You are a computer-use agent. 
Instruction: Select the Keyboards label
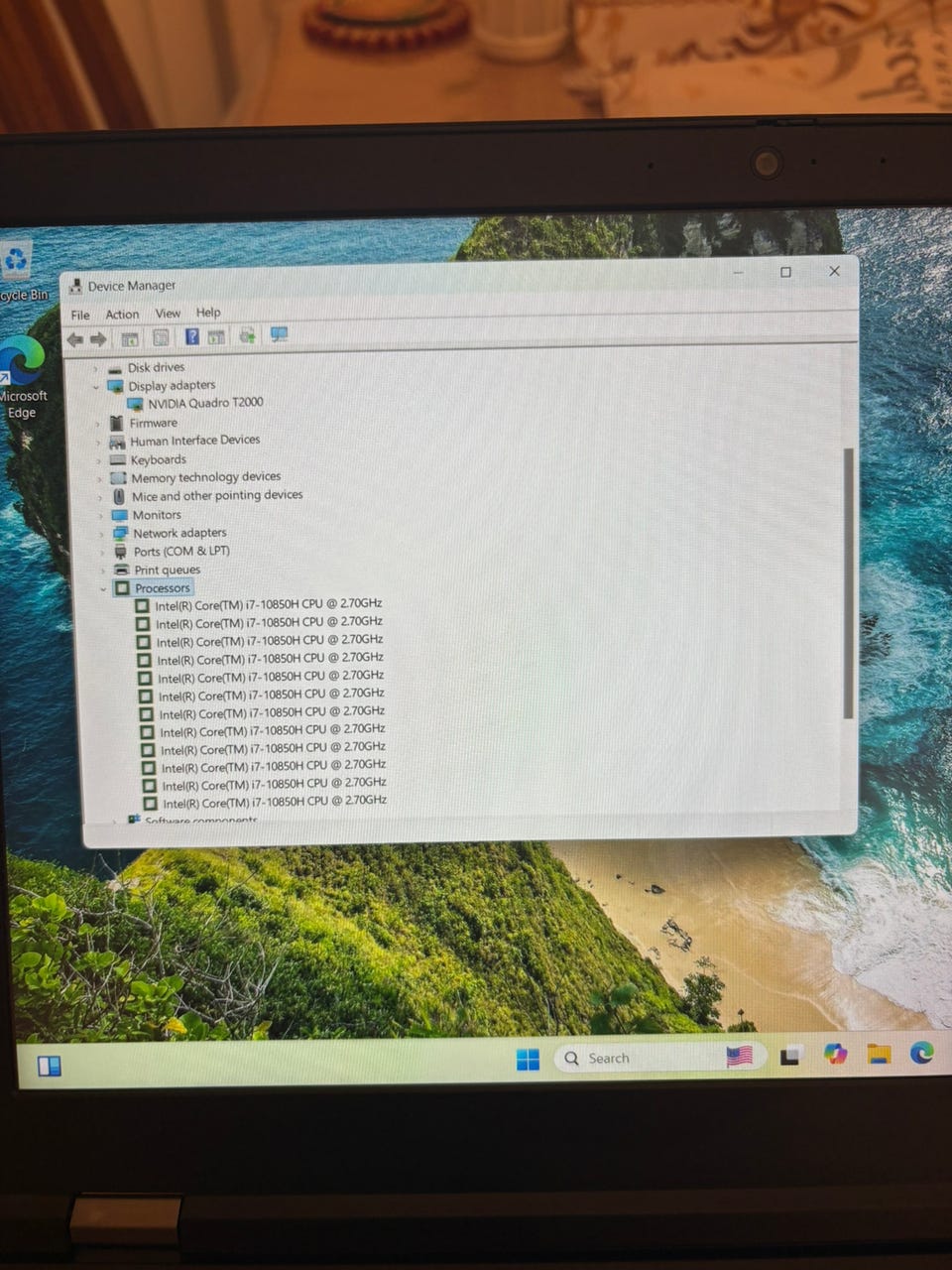pos(159,459)
